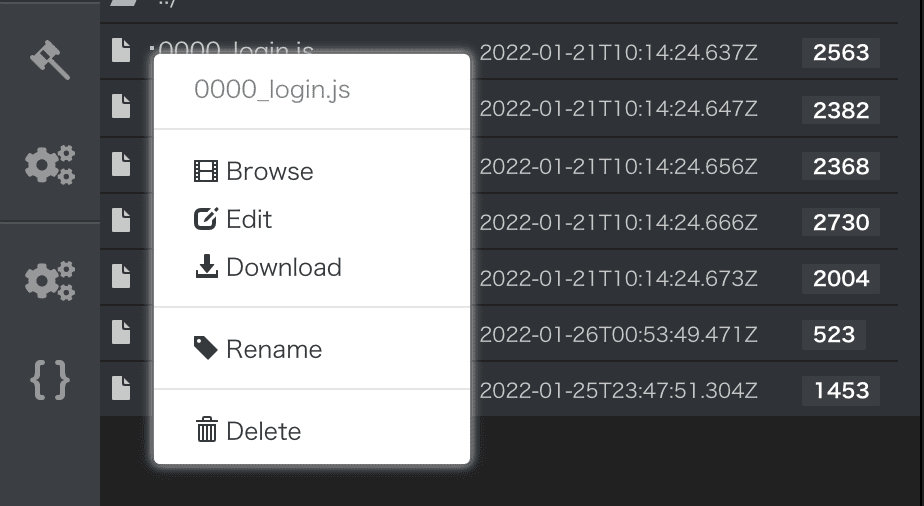Click the 523 size badge
This screenshot has height=506, width=924.
tap(834, 335)
